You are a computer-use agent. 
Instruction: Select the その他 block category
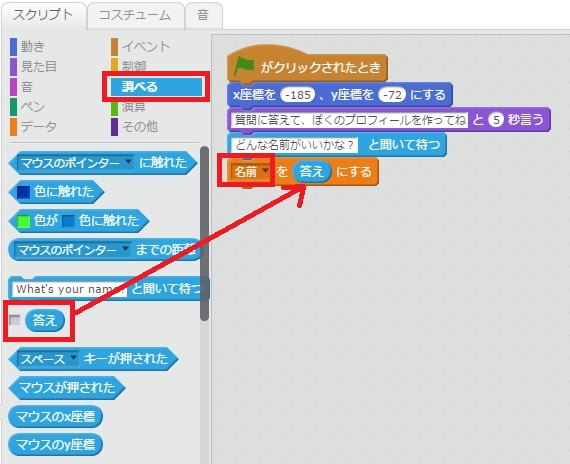click(x=140, y=127)
